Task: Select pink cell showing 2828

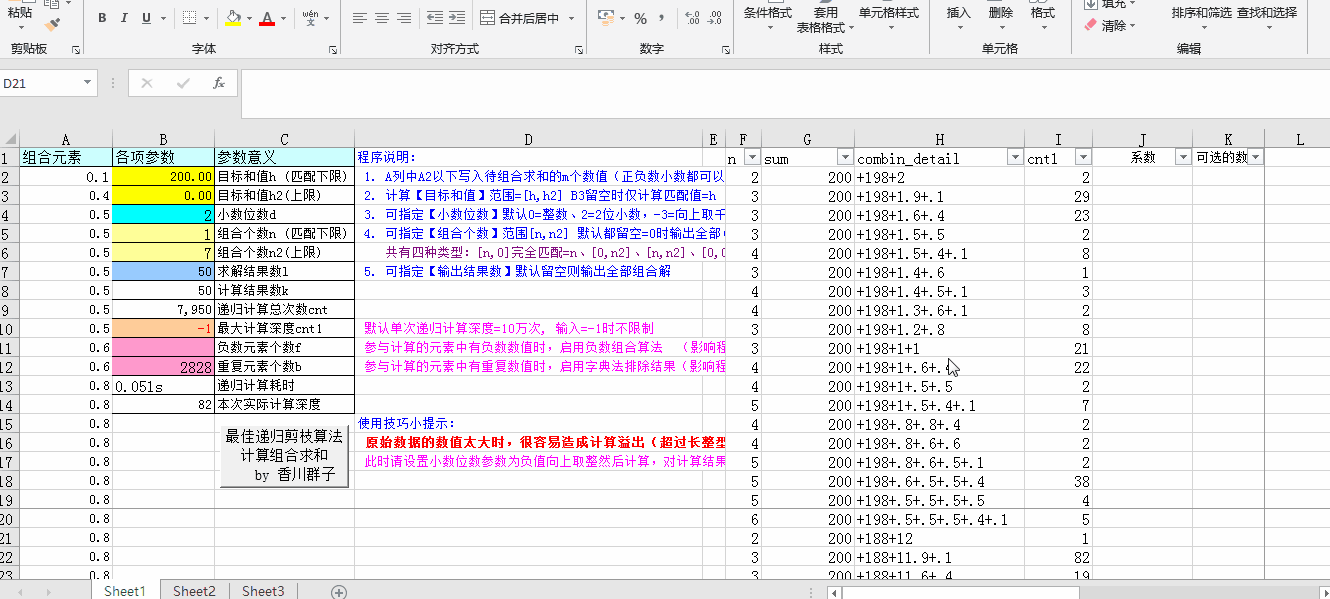Action: tap(163, 366)
